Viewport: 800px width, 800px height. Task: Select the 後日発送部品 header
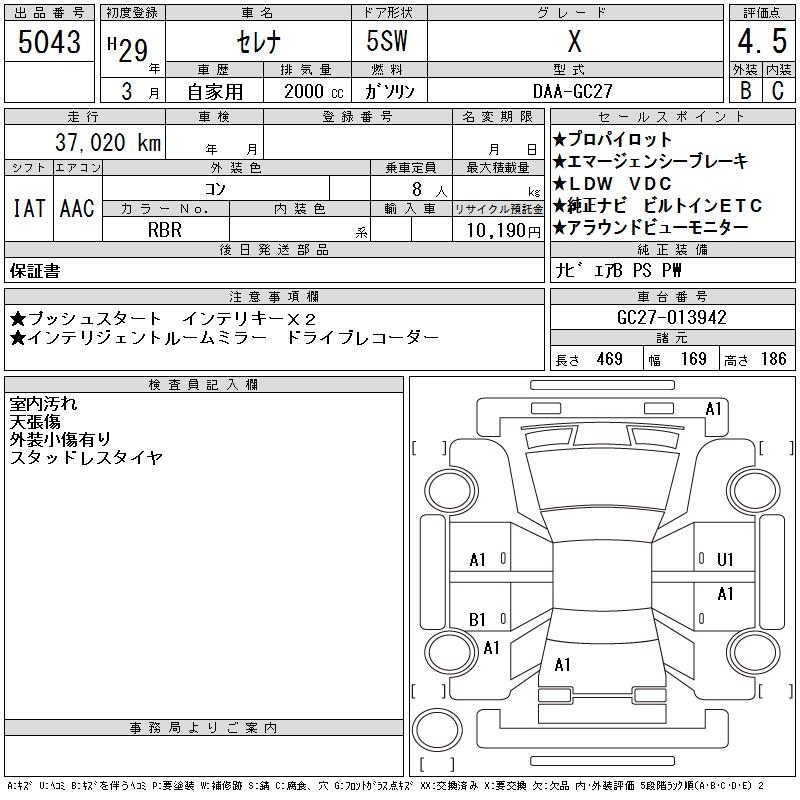(274, 249)
